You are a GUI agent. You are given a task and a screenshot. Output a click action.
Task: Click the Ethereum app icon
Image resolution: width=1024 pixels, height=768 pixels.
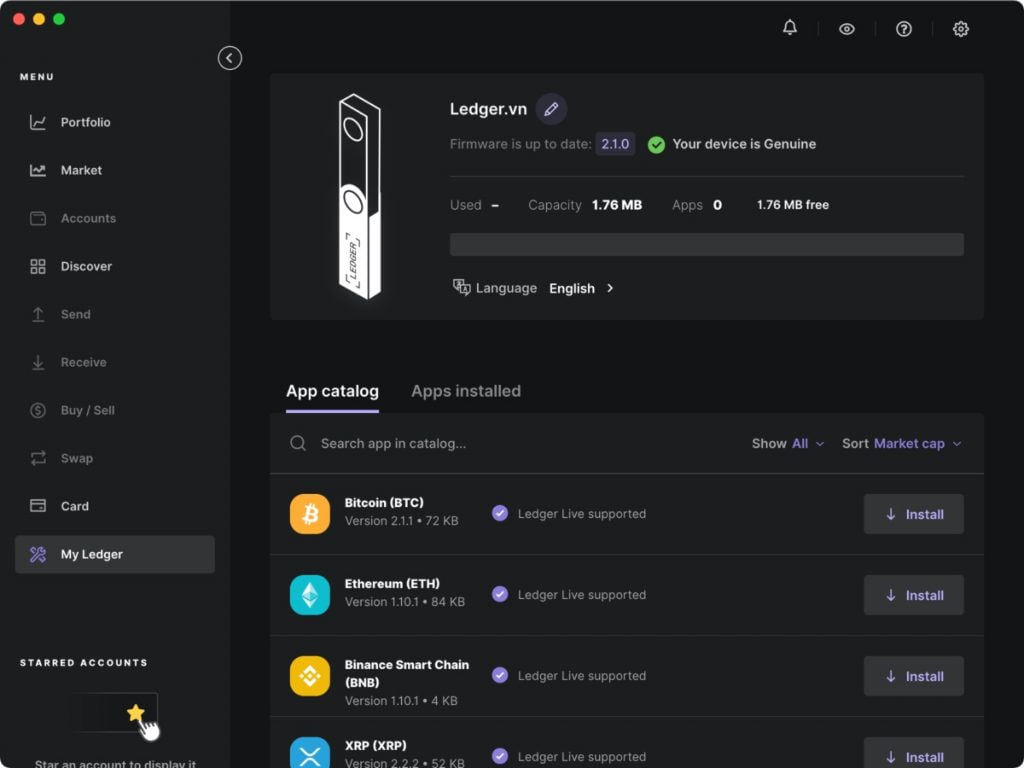coord(310,595)
